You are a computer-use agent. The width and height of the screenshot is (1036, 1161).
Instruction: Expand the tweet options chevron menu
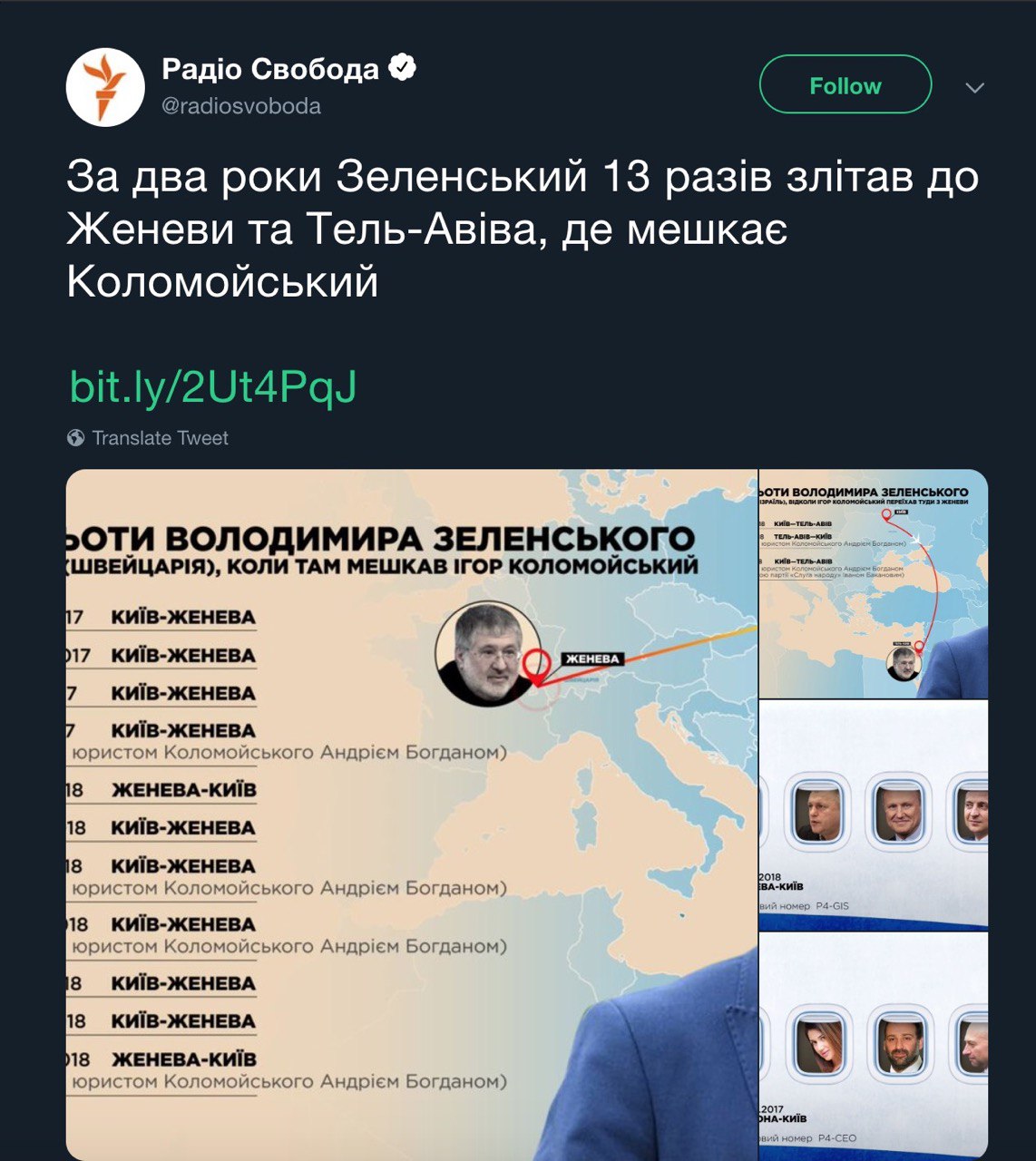(x=975, y=88)
